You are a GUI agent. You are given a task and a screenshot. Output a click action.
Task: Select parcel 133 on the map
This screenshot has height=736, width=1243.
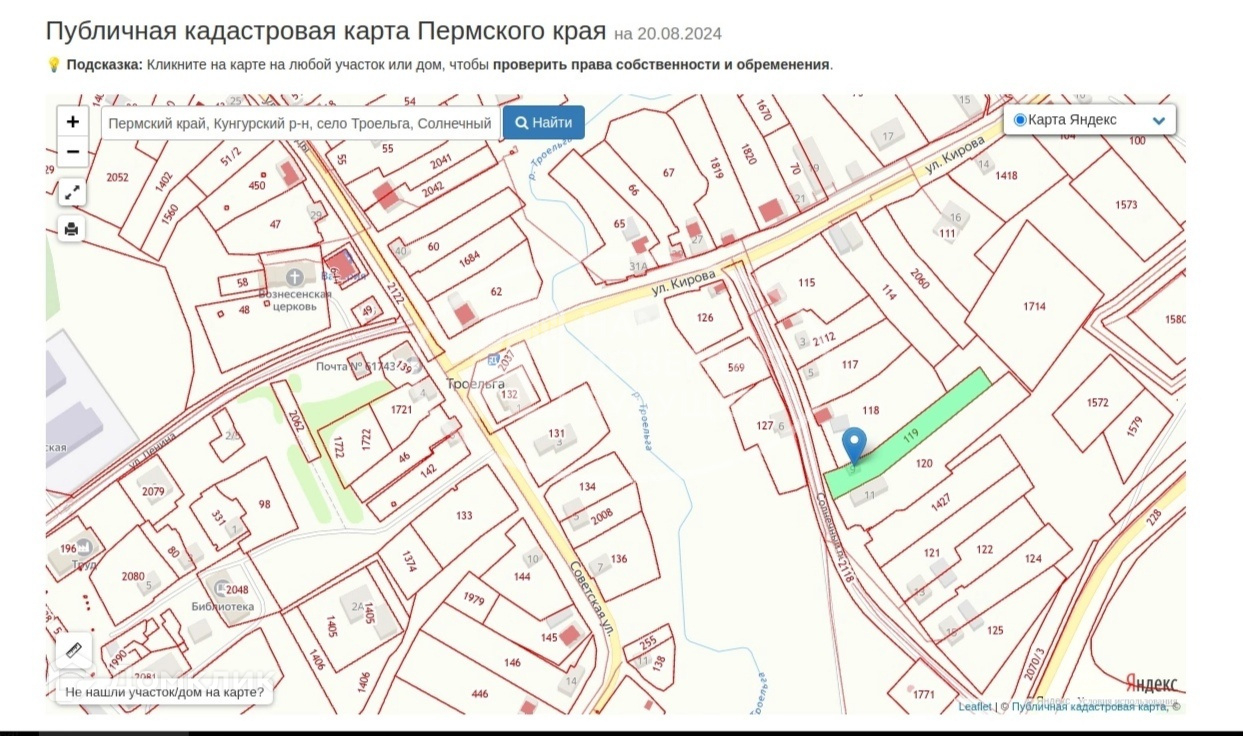tap(463, 515)
